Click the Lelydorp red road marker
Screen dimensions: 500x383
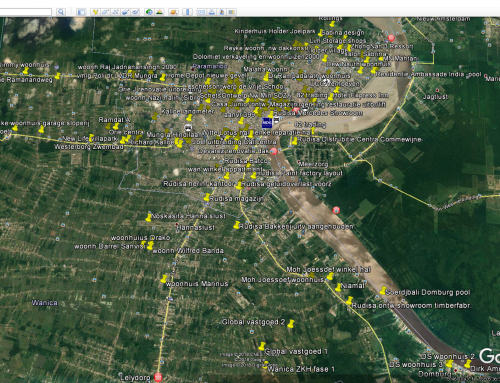pos(158,377)
